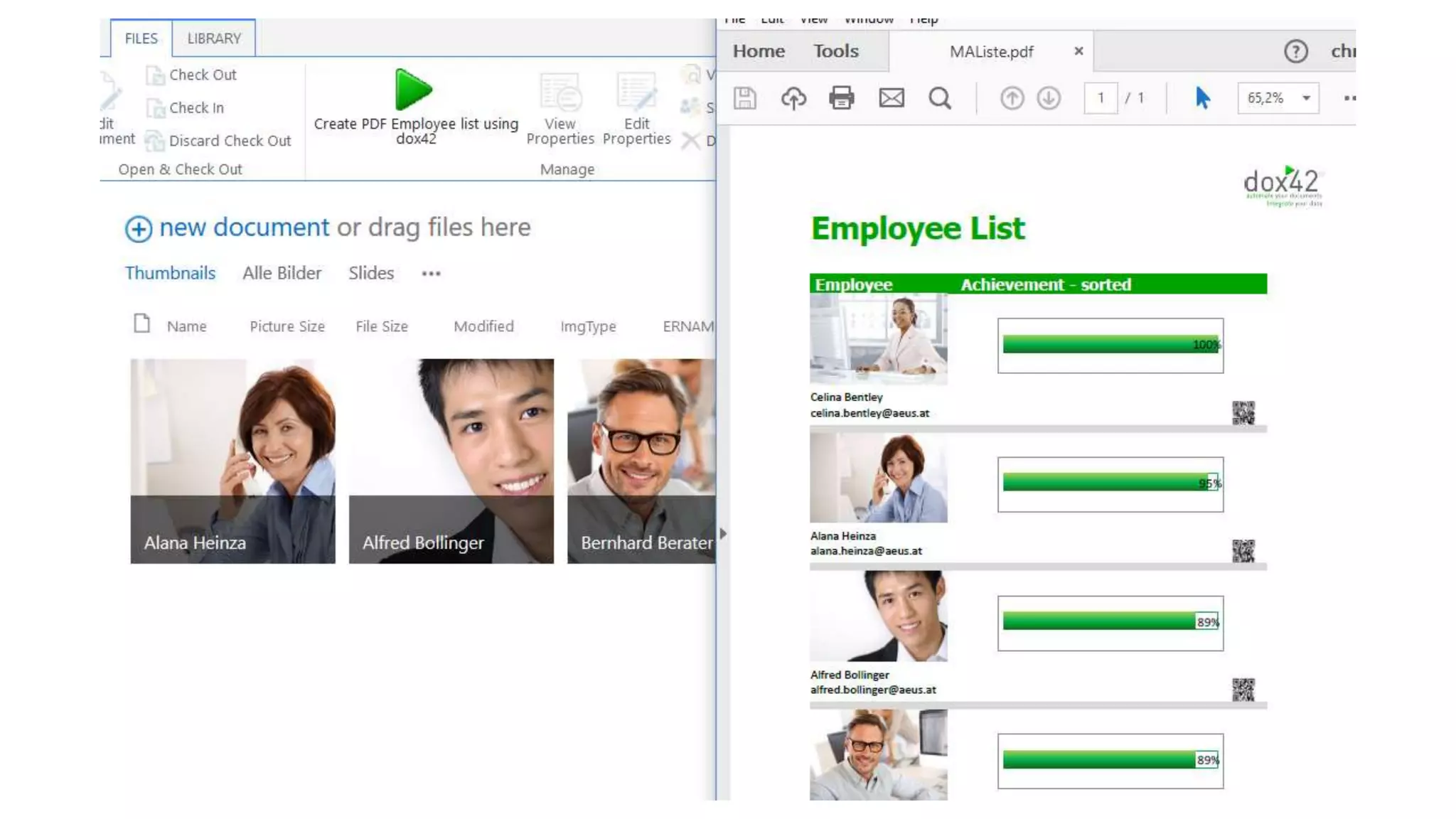This screenshot has width=1456, height=819.
Task: Select the Alfred Bollinger thumbnail
Action: click(451, 461)
